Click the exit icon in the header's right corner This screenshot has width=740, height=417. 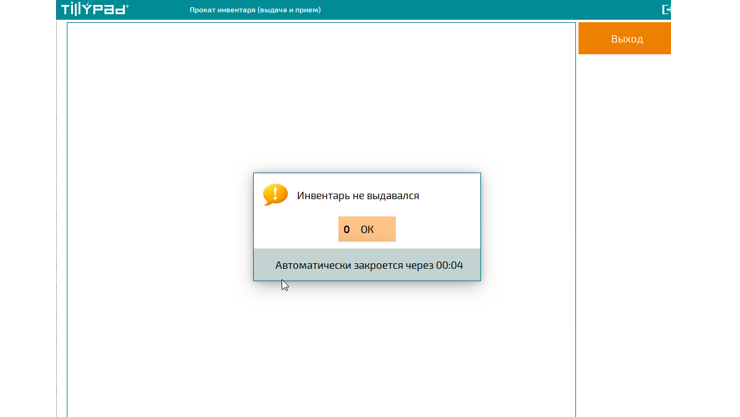pyautogui.click(x=666, y=10)
